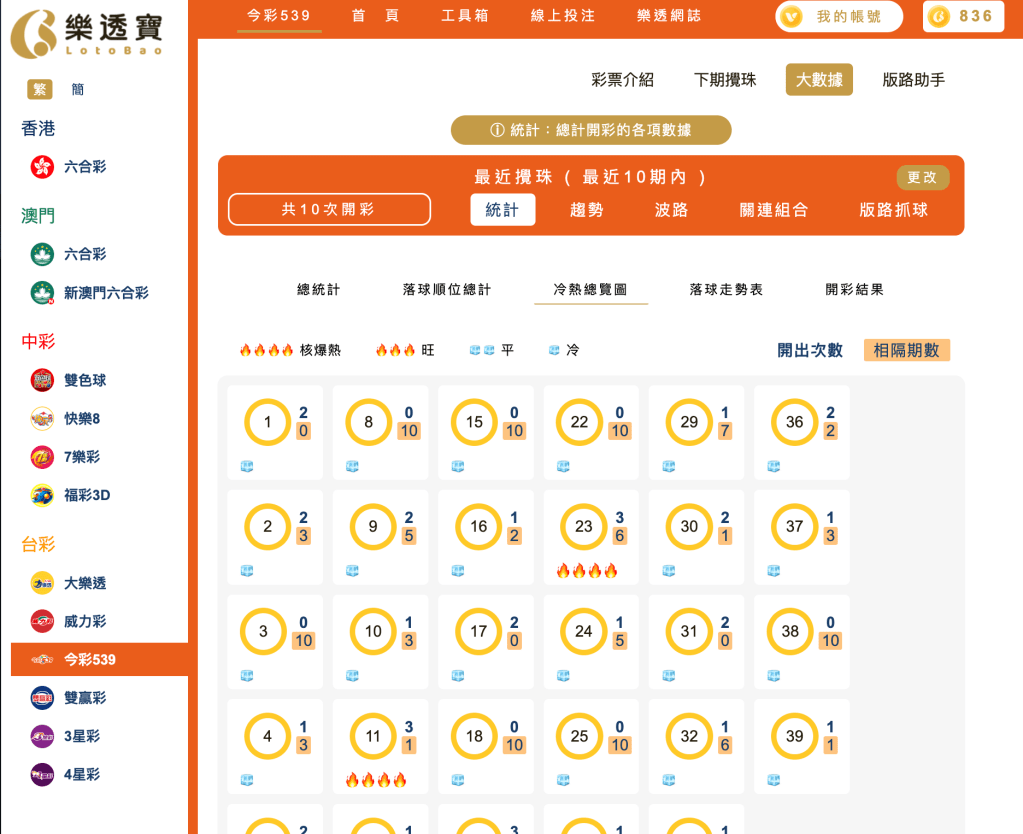Open the 威力彩 page

[x=41, y=621]
